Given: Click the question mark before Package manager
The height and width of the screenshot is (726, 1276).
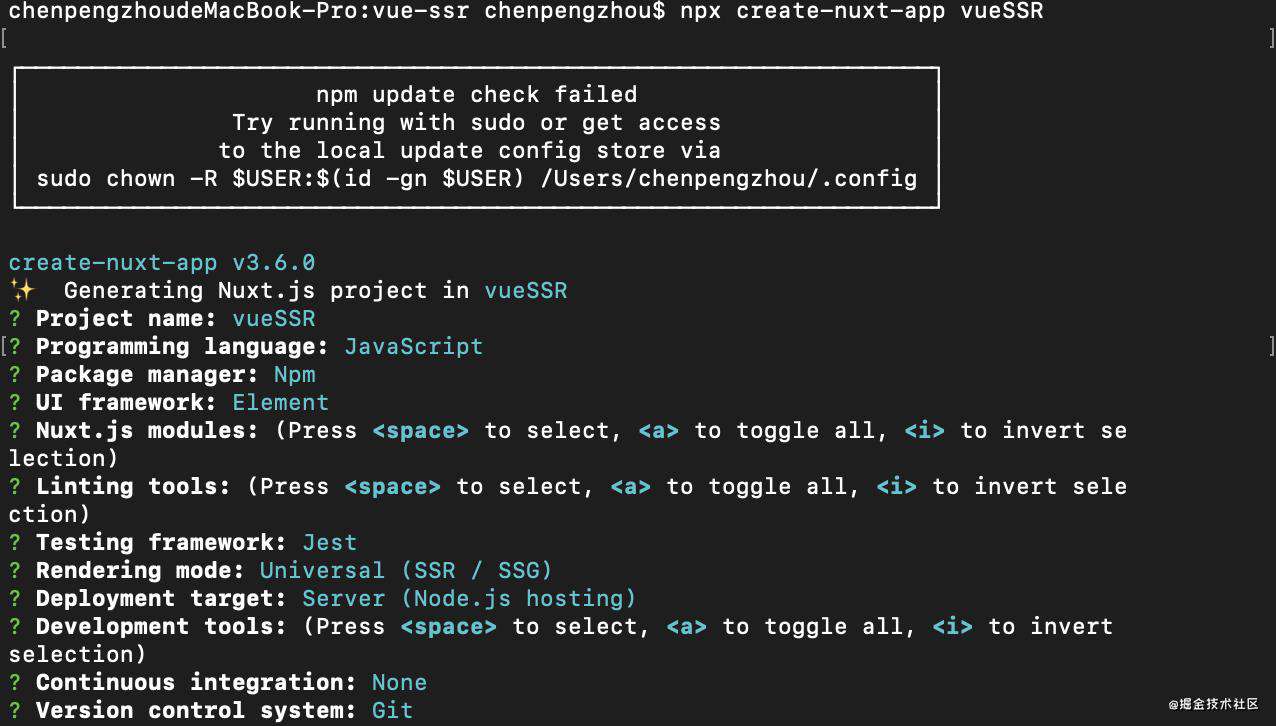Looking at the screenshot, I should pos(15,374).
